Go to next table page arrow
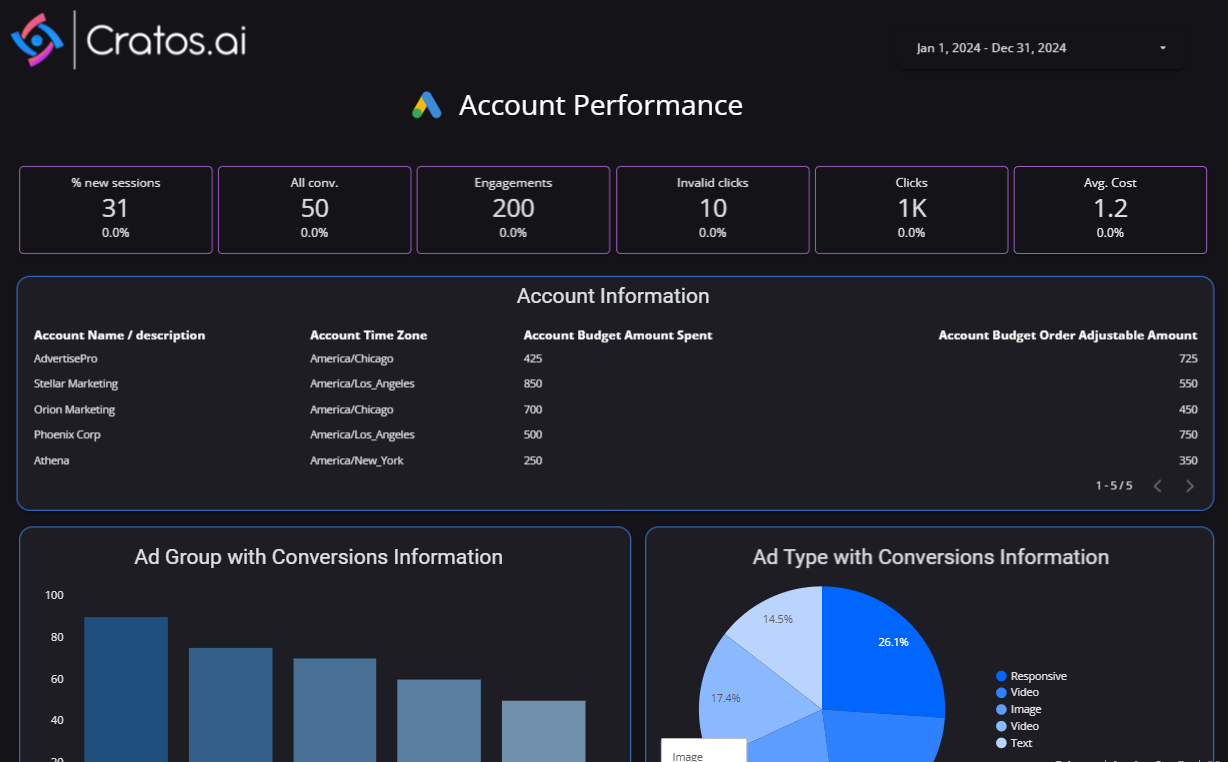Viewport: 1228px width, 762px height. pyautogui.click(x=1190, y=486)
